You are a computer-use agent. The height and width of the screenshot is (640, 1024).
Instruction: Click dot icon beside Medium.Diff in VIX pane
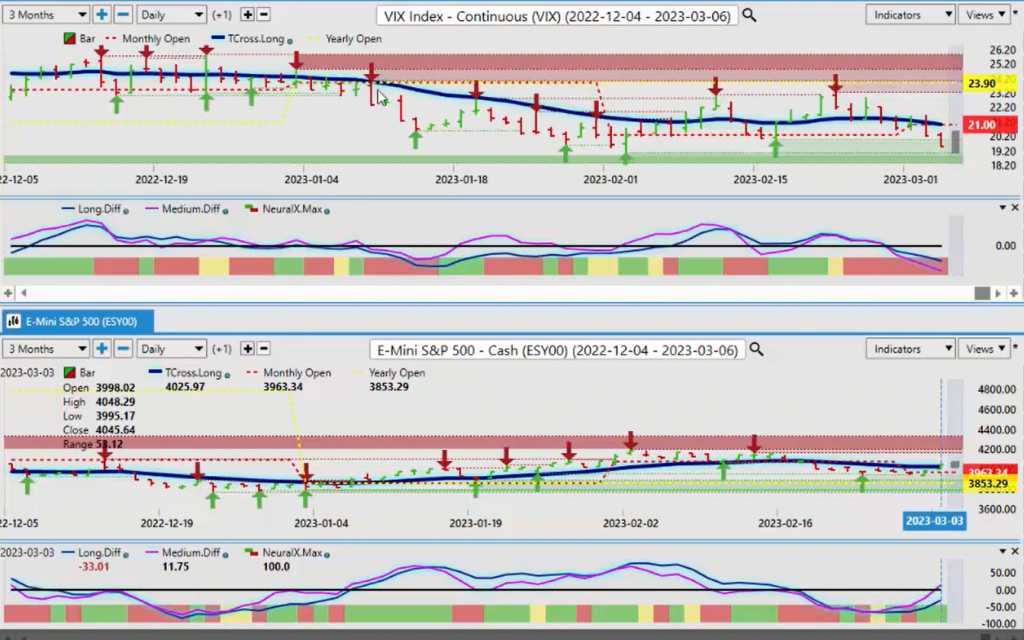225,211
